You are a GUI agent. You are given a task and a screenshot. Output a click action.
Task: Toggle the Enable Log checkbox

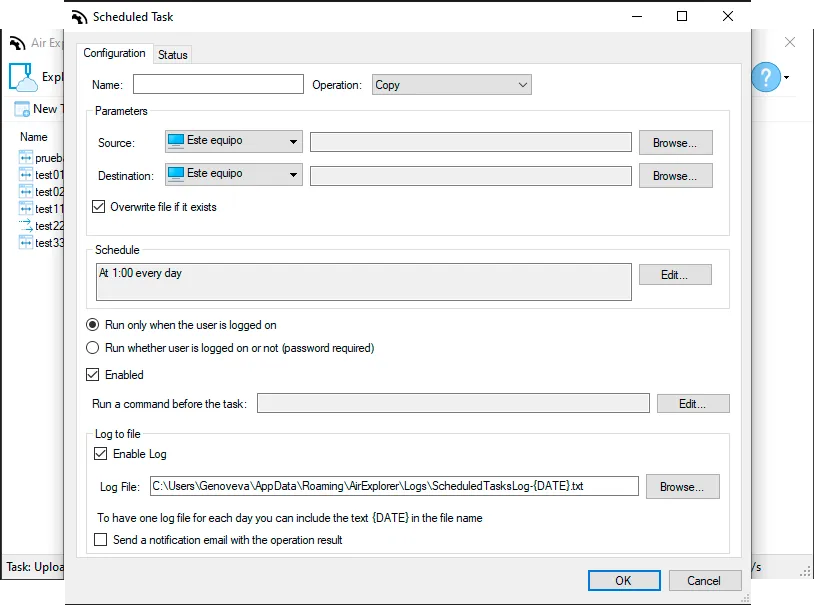[101, 454]
